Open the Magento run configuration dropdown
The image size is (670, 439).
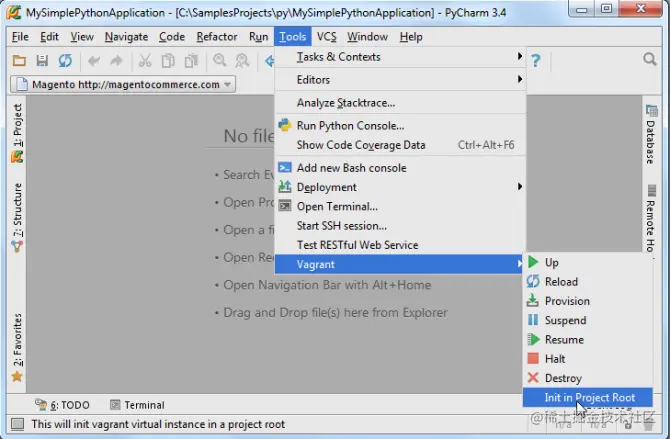coord(123,84)
